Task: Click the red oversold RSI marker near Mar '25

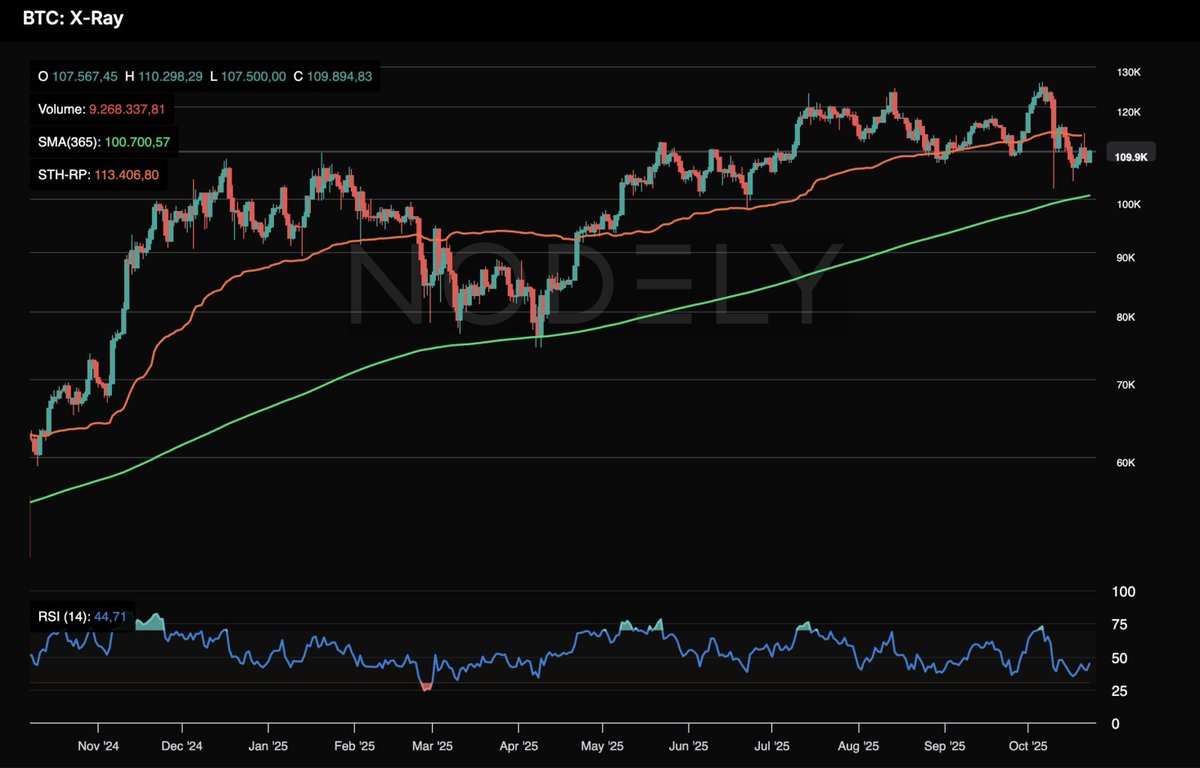Action: pos(427,686)
